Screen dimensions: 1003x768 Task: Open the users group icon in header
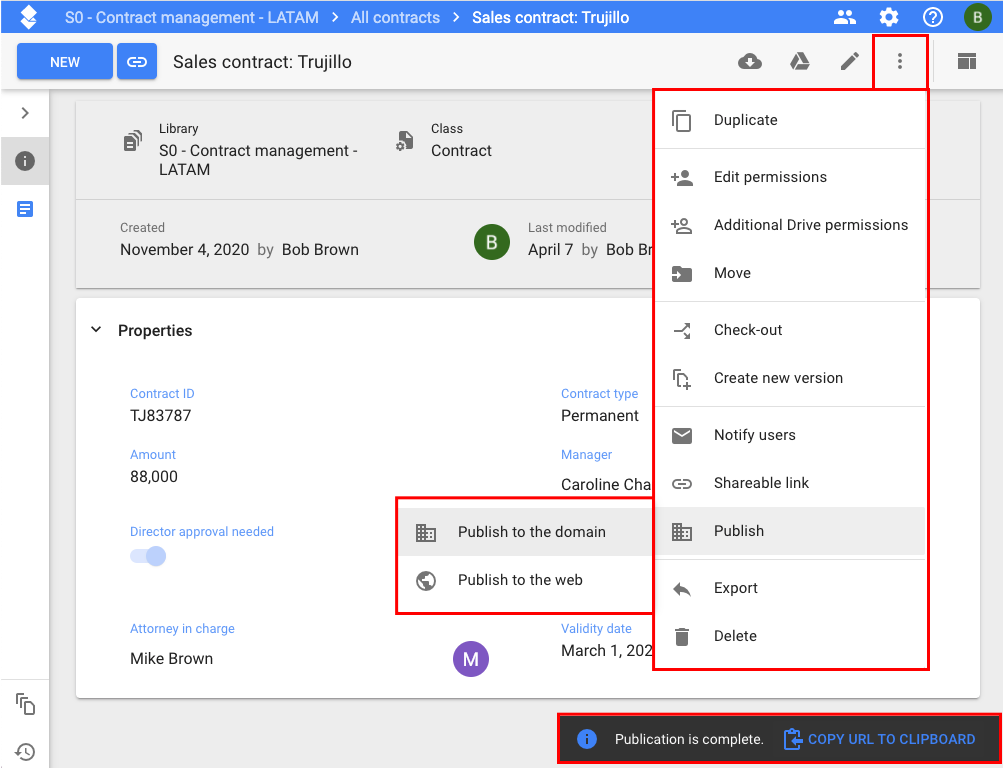(845, 17)
